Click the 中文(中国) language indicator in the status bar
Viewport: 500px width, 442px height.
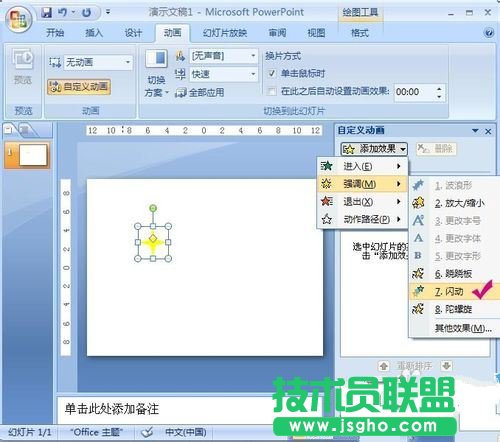coord(186,432)
